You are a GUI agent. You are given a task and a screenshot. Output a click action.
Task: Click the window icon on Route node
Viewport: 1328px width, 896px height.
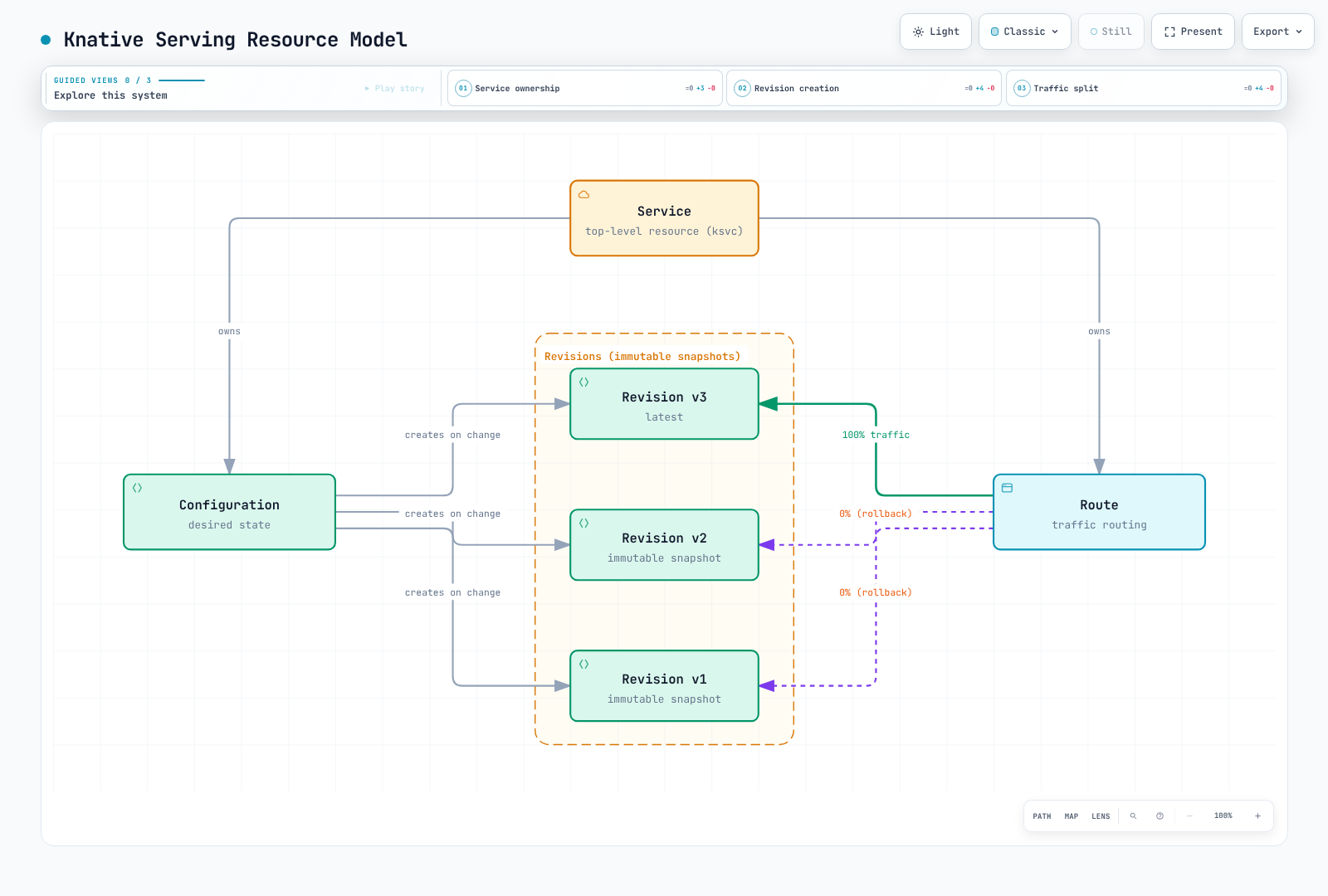pyautogui.click(x=1007, y=488)
